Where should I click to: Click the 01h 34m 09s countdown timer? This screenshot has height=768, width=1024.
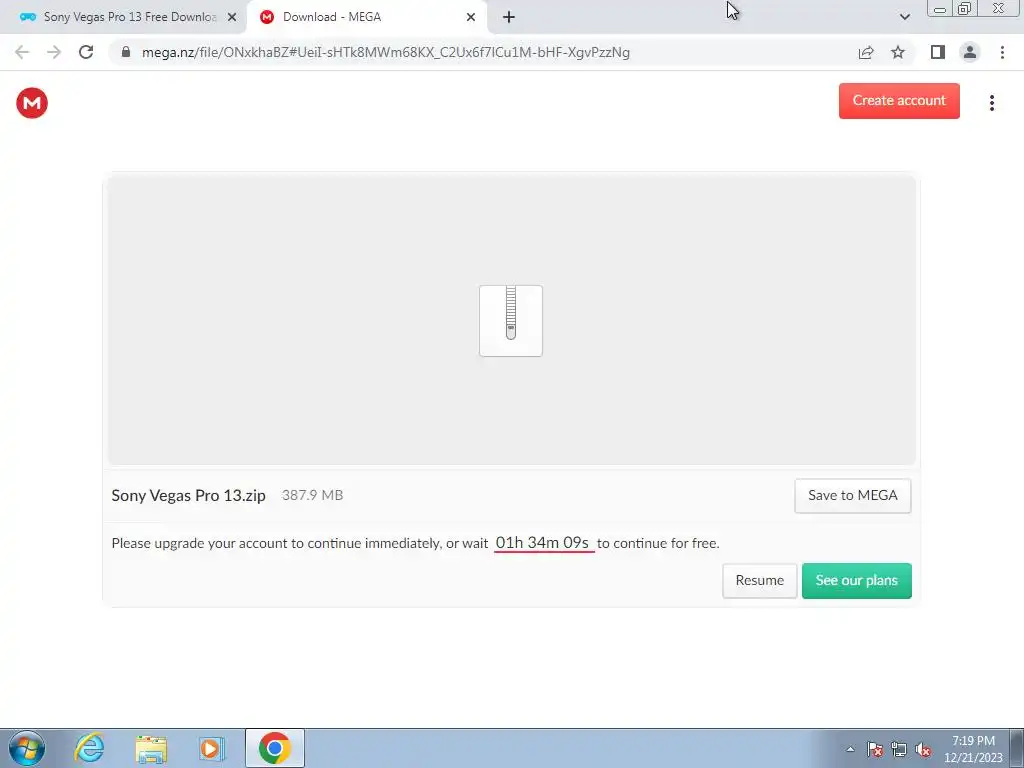pos(543,543)
